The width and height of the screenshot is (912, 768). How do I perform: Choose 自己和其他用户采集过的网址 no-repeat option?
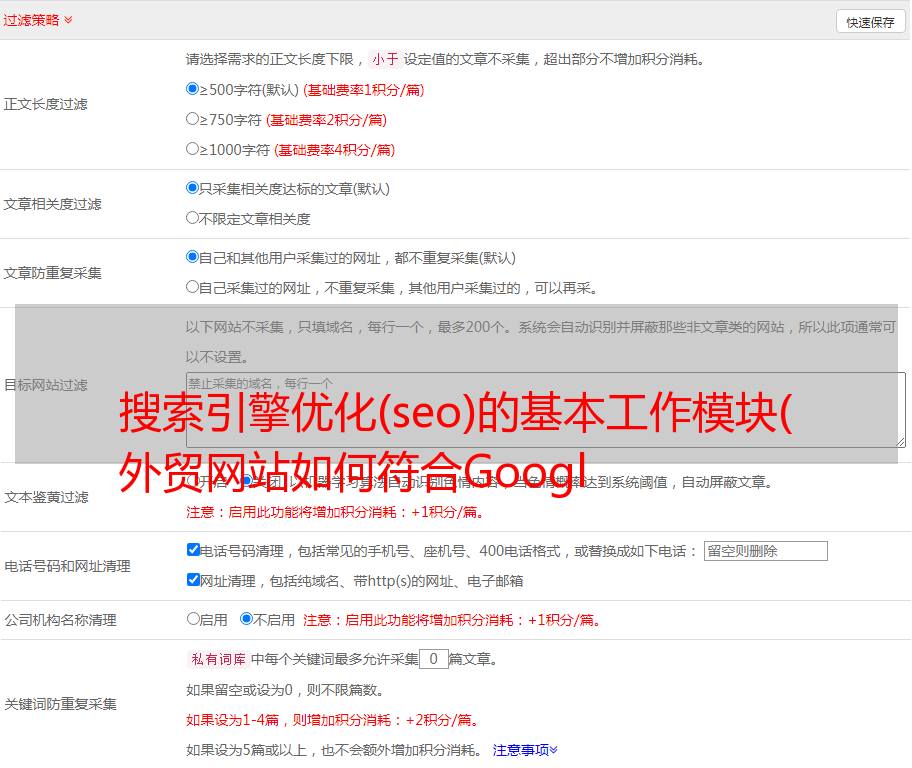(193, 257)
